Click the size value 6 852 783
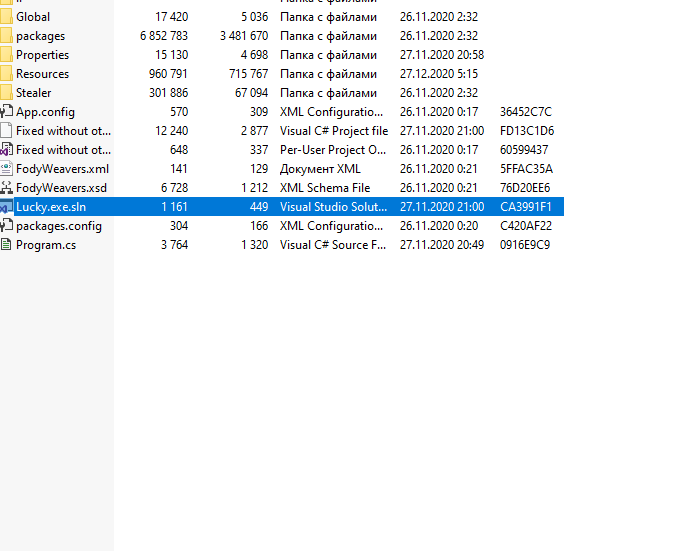 coord(158,36)
